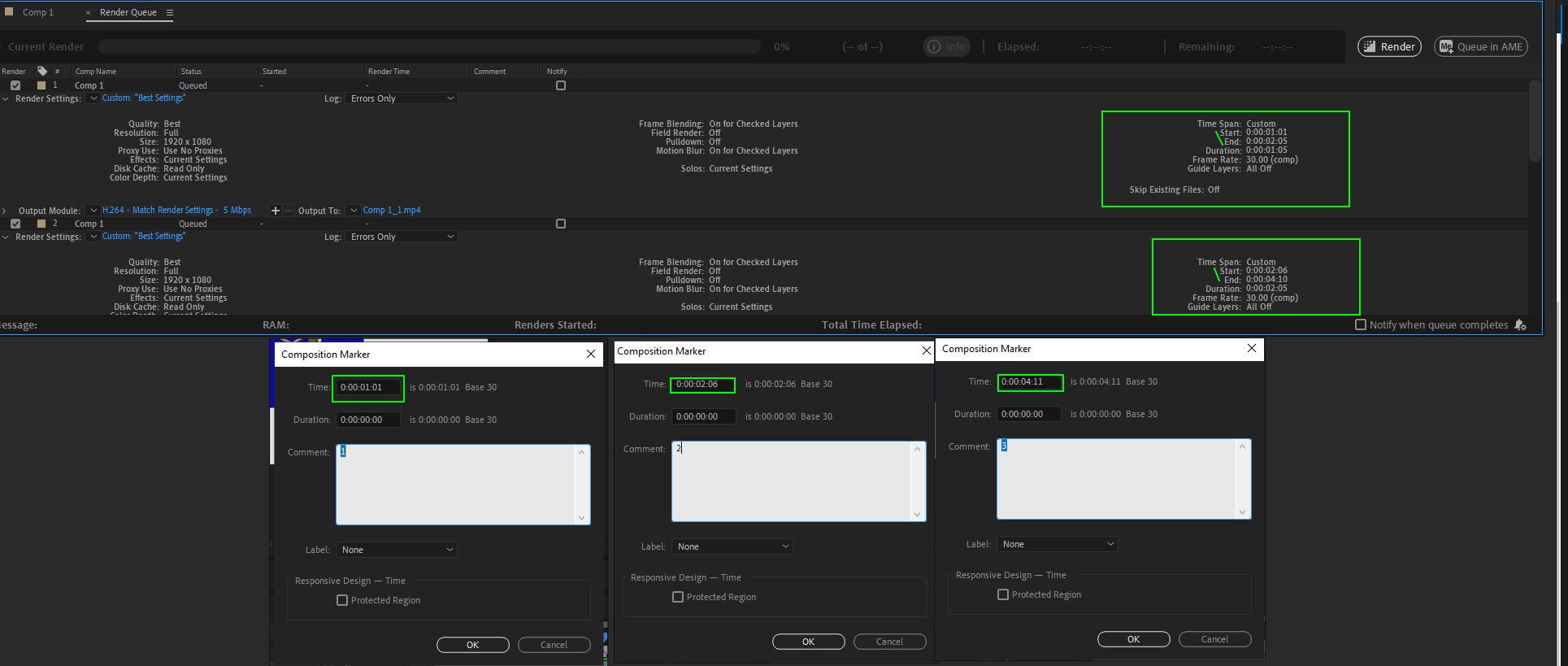Close marker dialog with time 0:00:02:06

(x=926, y=350)
